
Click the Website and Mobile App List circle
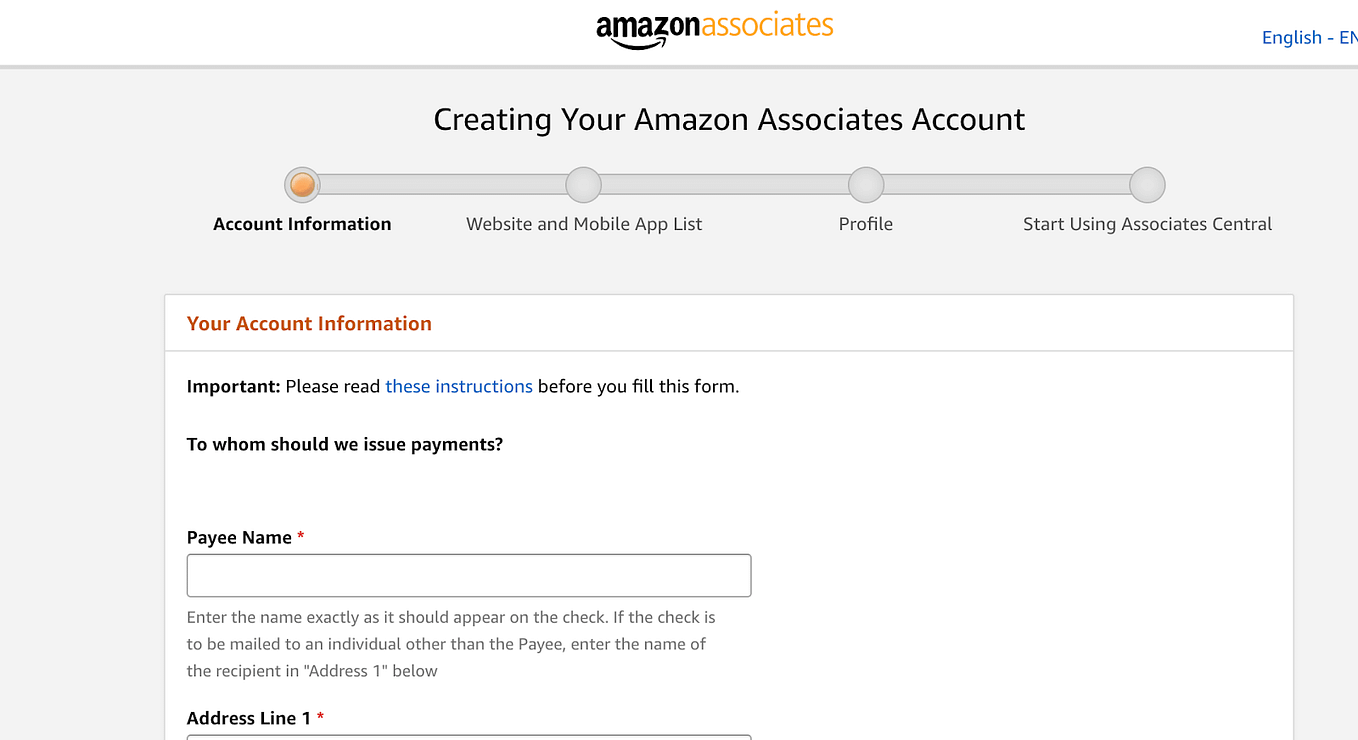pyautogui.click(x=583, y=184)
